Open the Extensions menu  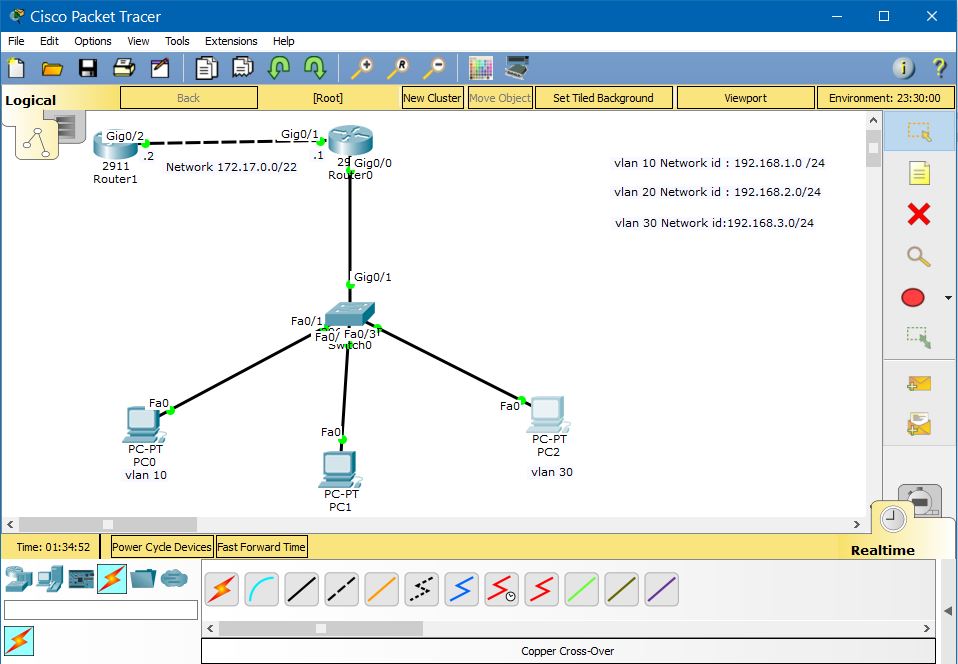tap(231, 41)
